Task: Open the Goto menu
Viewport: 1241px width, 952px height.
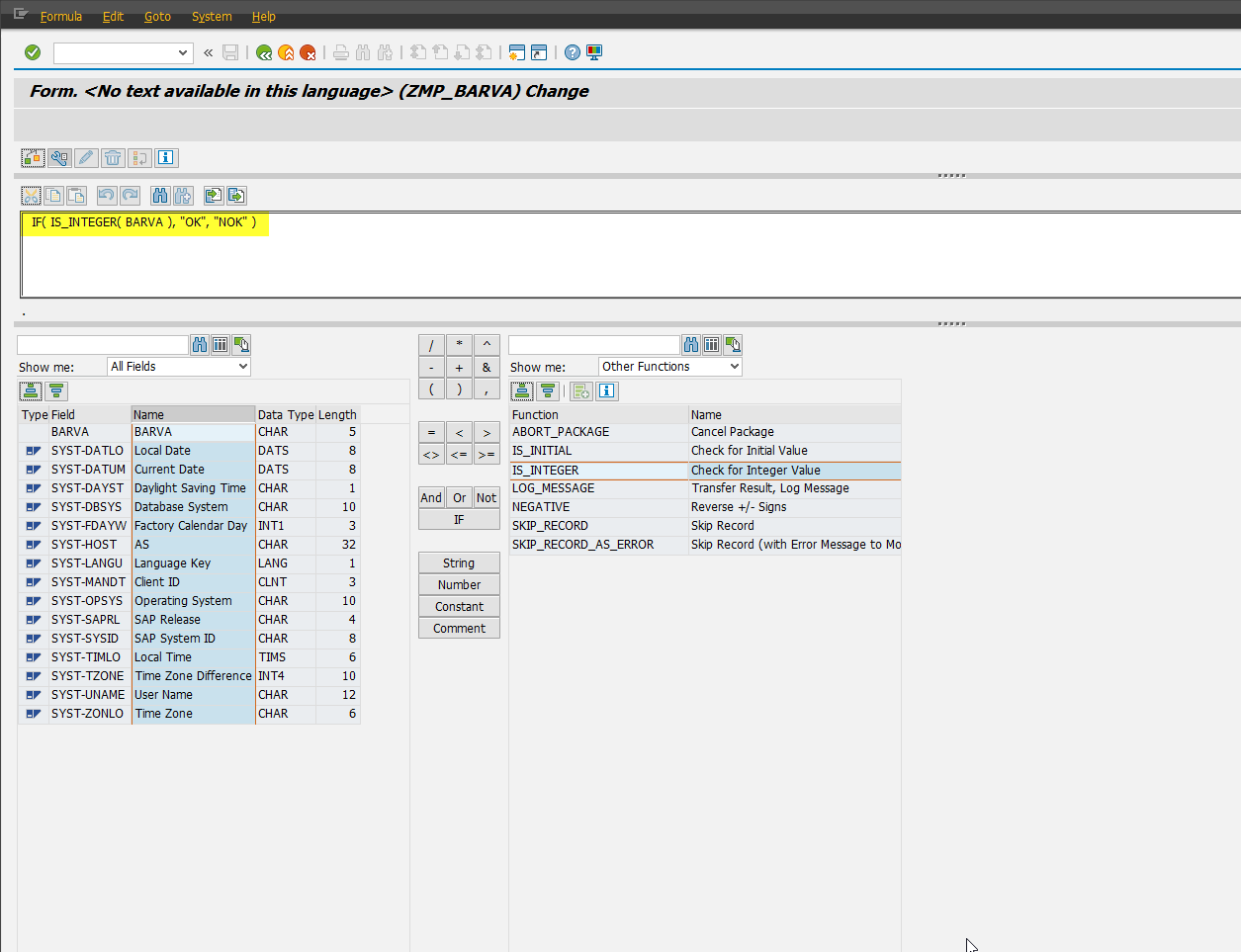Action: (x=157, y=16)
